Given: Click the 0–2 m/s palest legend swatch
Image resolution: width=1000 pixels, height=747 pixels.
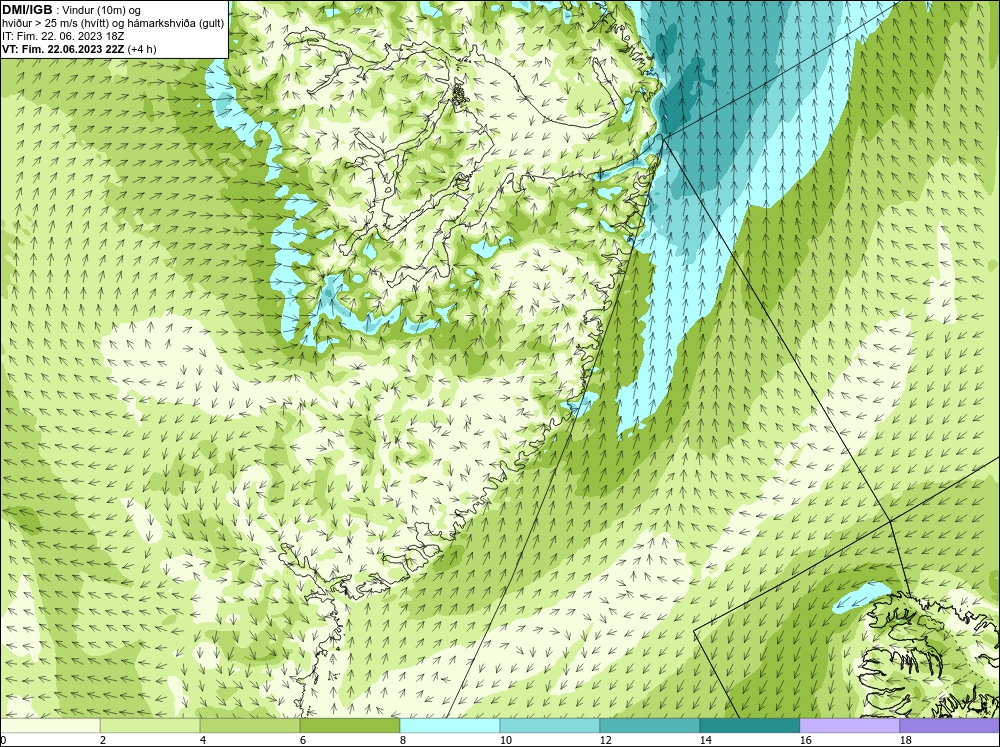Looking at the screenshot, I should tap(50, 726).
